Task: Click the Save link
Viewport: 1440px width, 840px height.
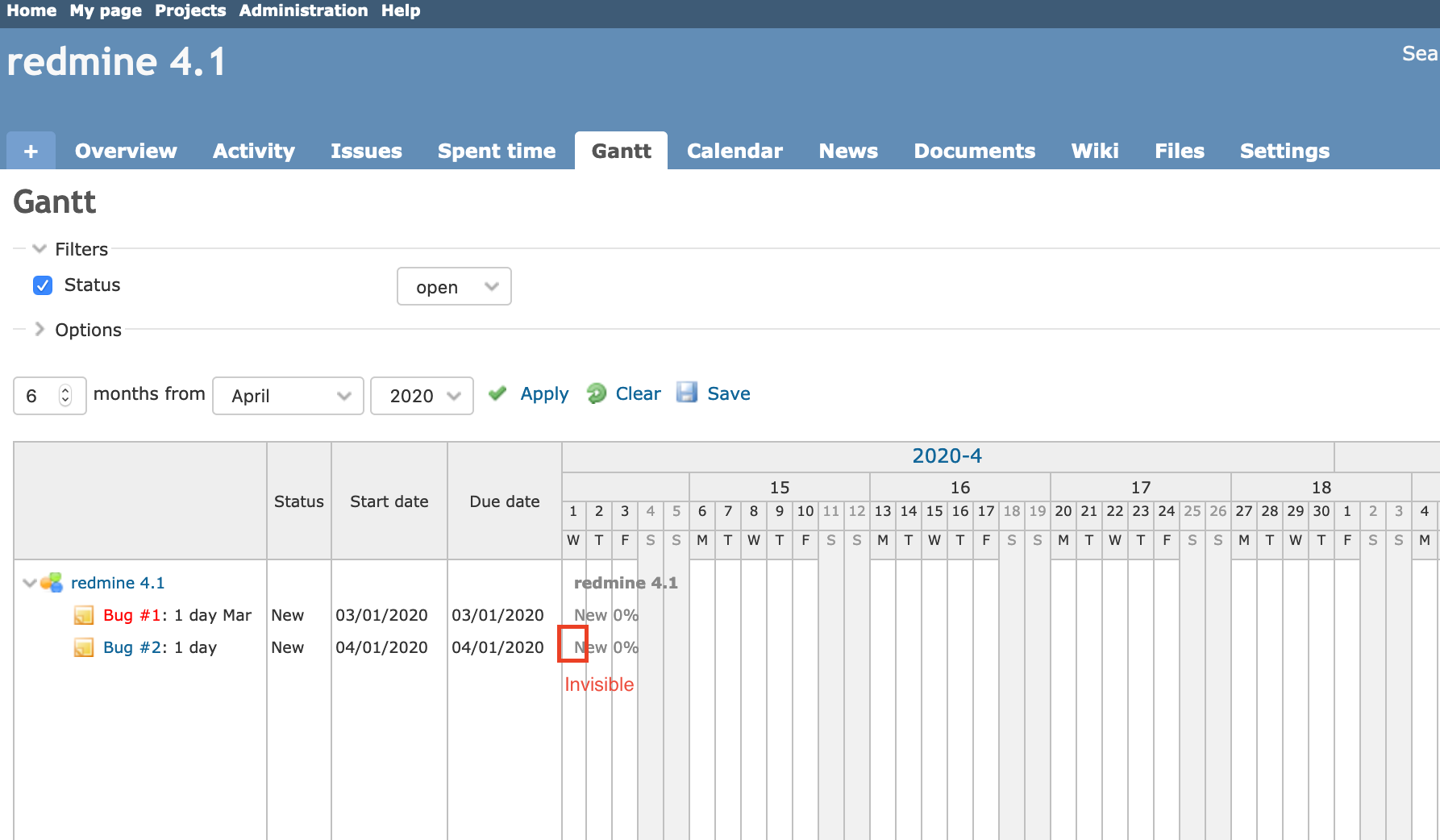Action: coord(729,393)
